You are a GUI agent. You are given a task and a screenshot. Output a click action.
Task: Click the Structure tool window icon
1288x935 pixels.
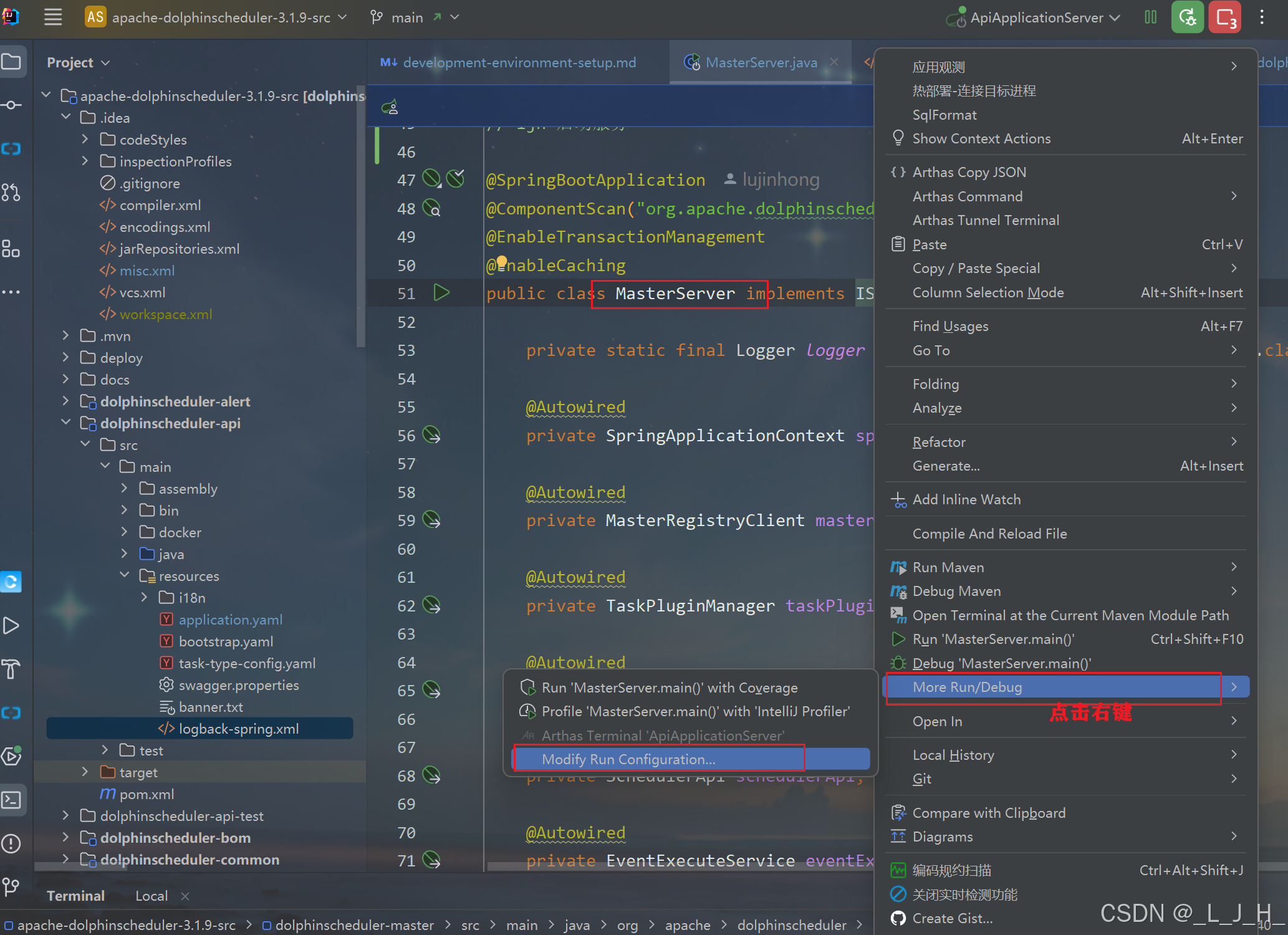click(x=12, y=249)
